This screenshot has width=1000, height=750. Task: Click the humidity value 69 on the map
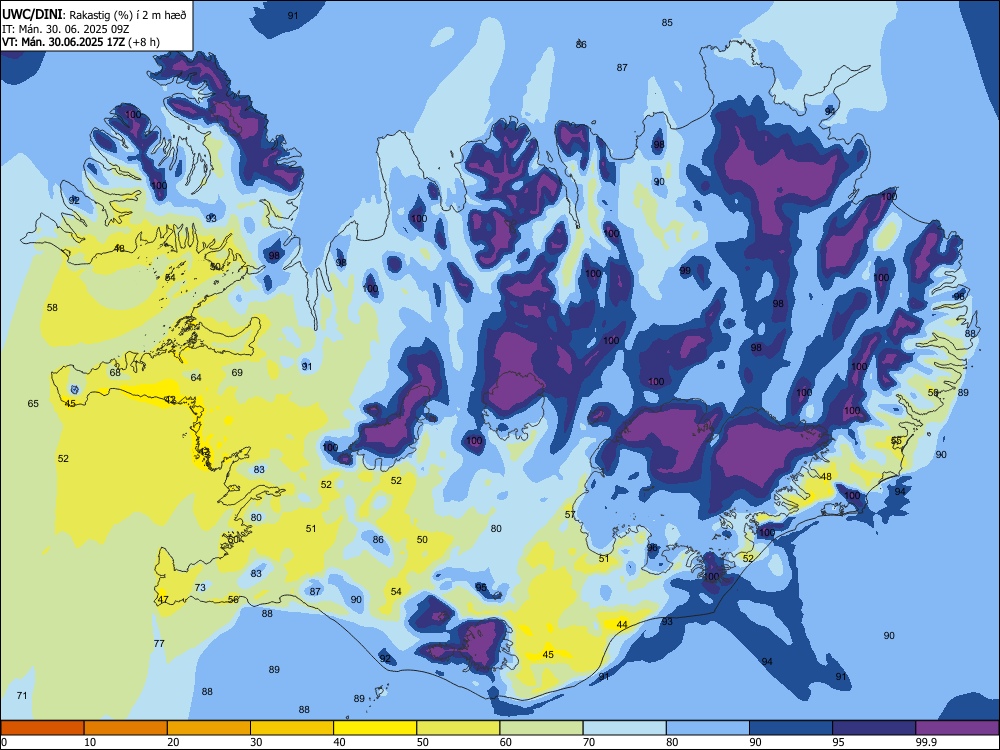237,372
